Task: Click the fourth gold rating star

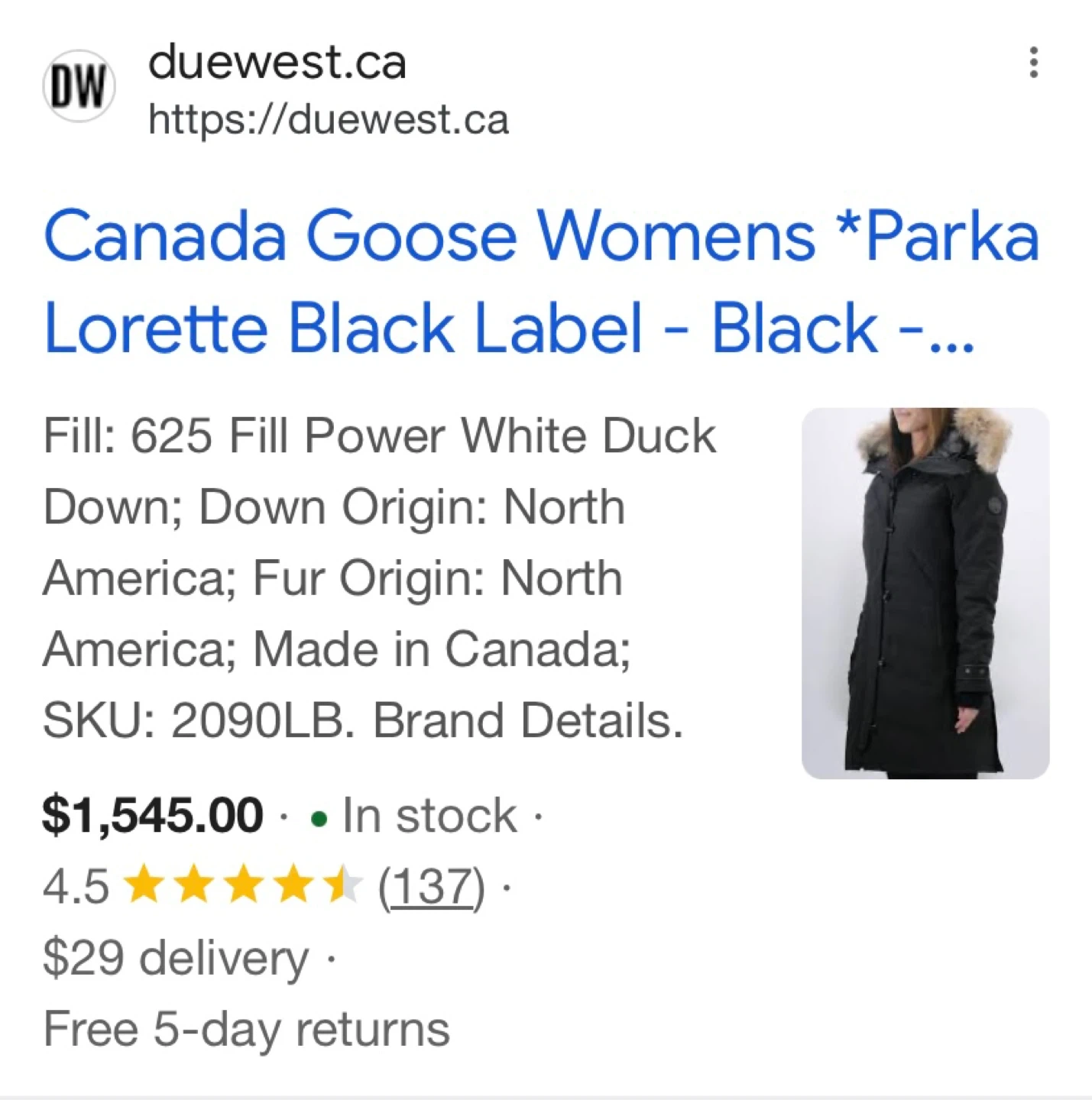Action: point(293,885)
